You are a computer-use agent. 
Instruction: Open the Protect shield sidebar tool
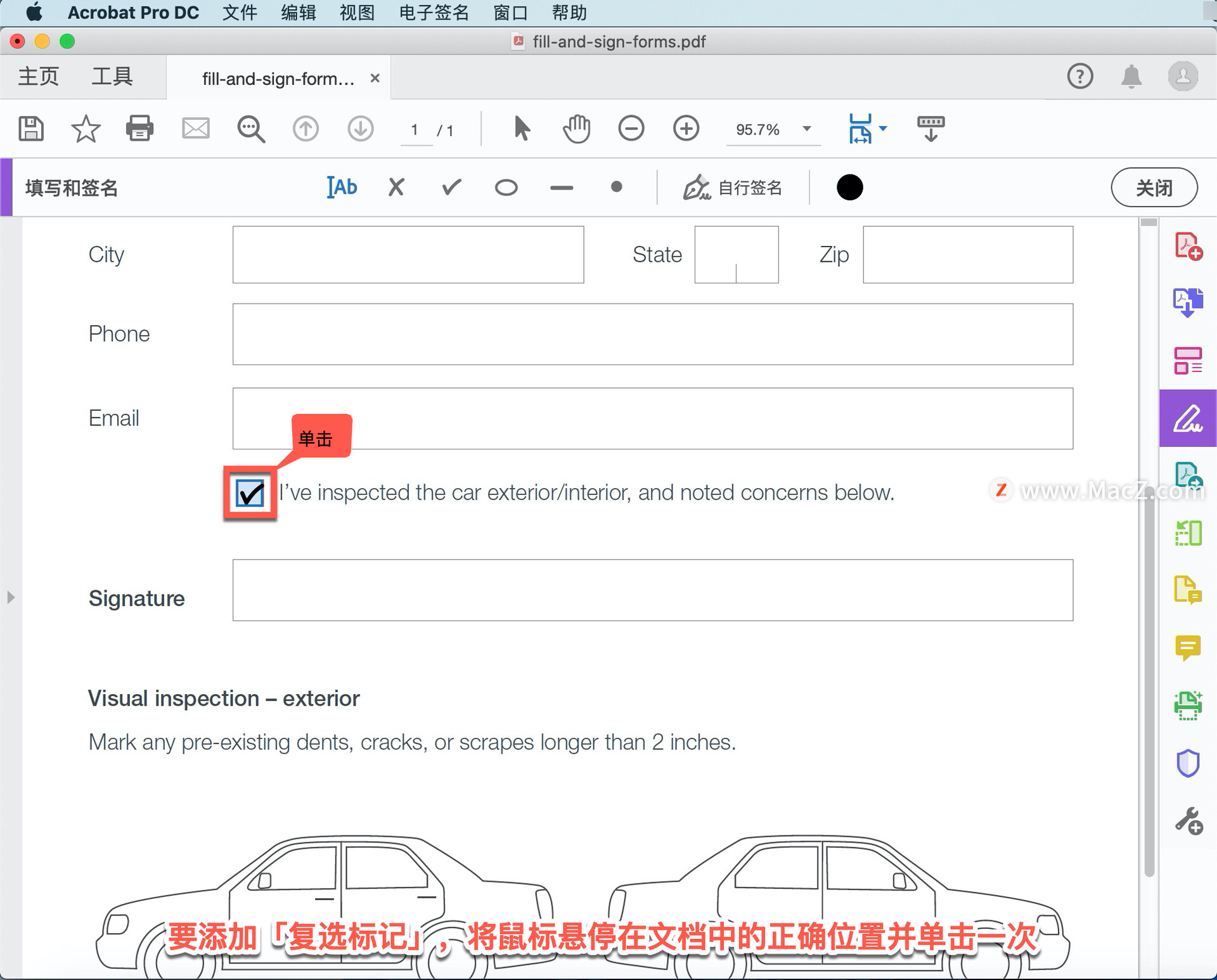pos(1188,763)
